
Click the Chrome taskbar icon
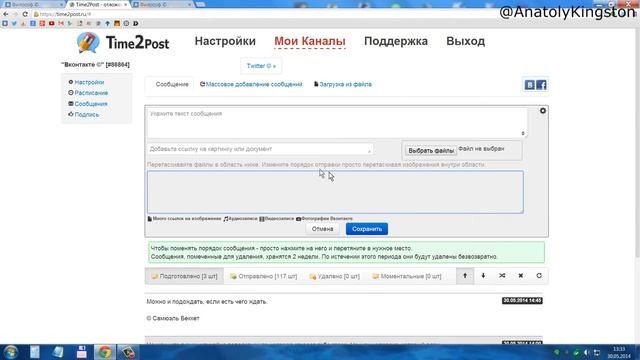click(x=104, y=352)
